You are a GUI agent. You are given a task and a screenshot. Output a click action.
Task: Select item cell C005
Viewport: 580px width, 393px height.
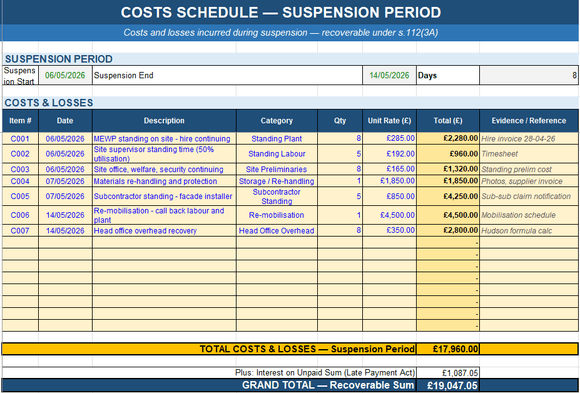[x=20, y=196]
